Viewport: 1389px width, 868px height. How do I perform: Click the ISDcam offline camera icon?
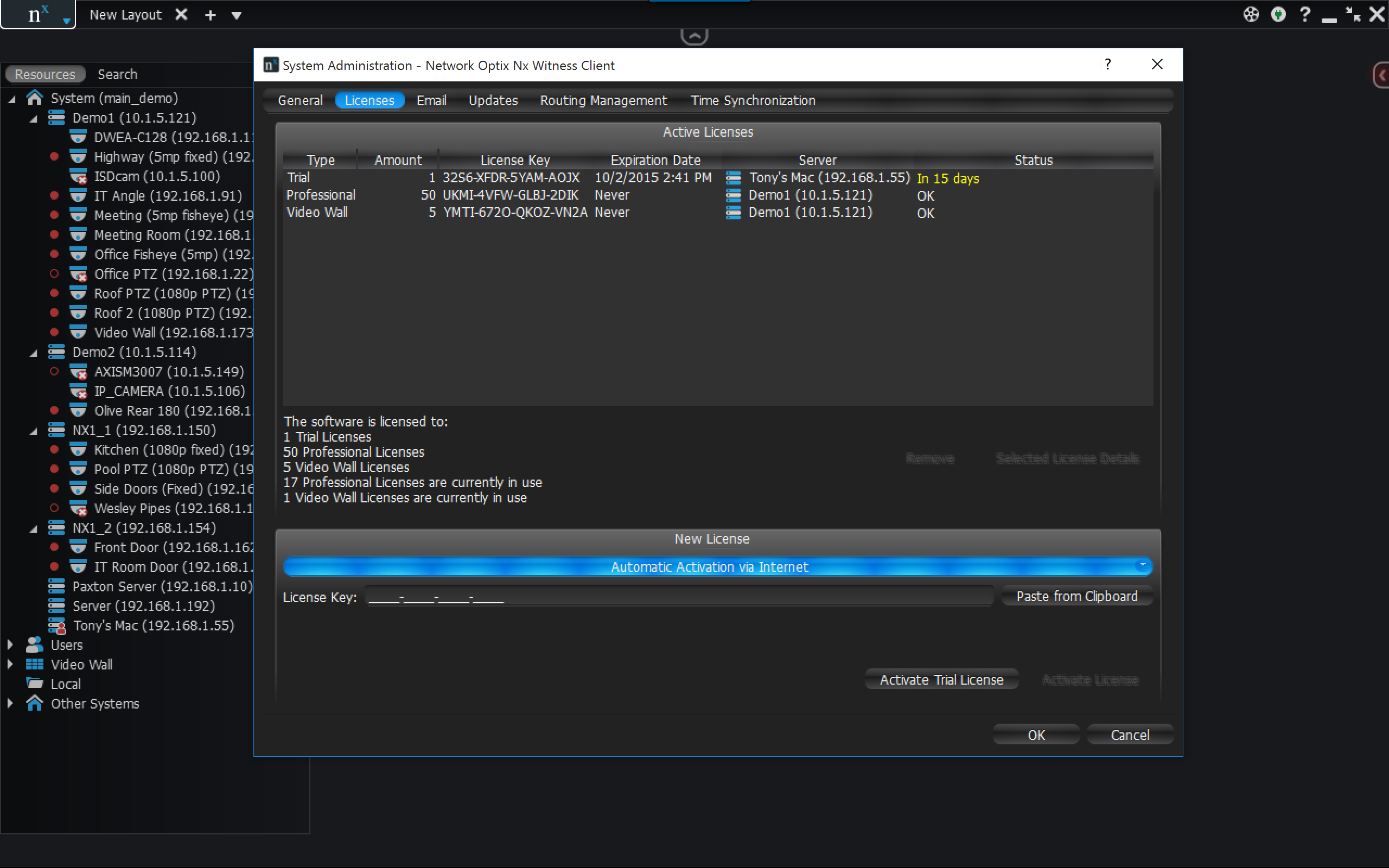tap(78, 176)
